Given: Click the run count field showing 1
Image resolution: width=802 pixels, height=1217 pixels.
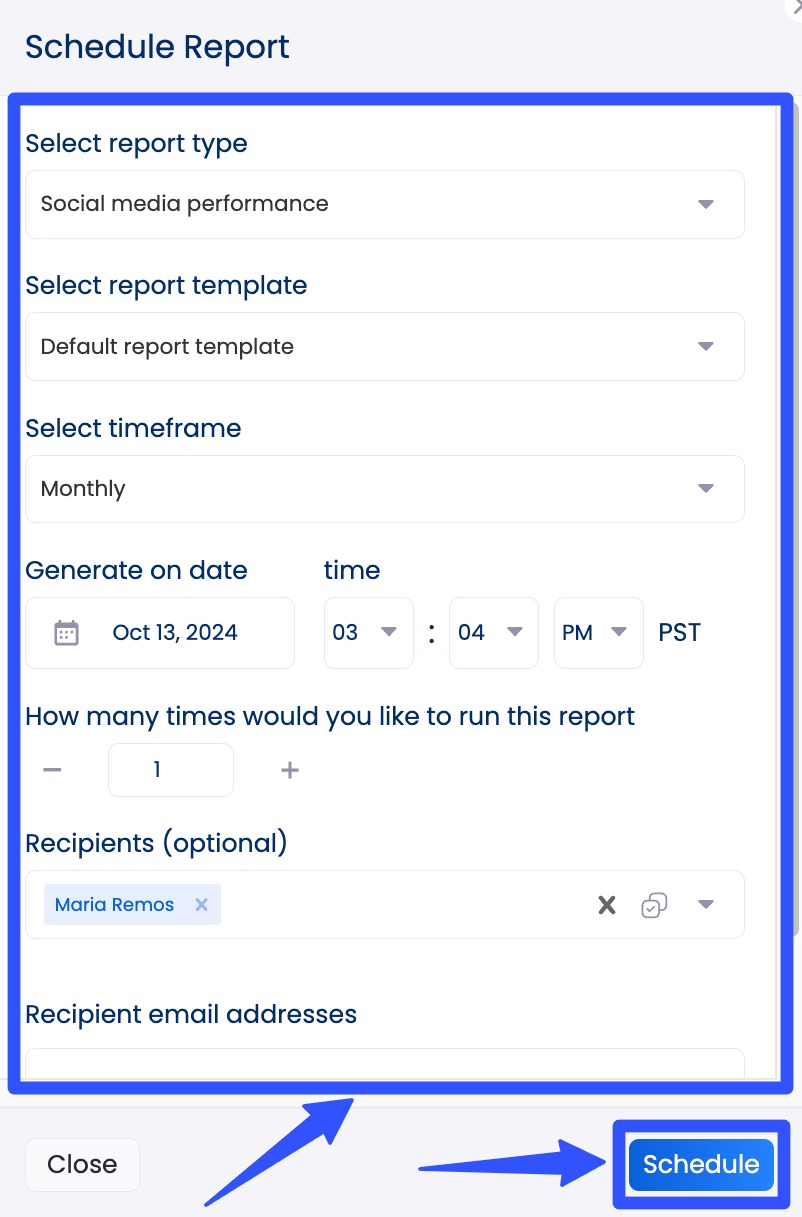Looking at the screenshot, I should pos(170,770).
